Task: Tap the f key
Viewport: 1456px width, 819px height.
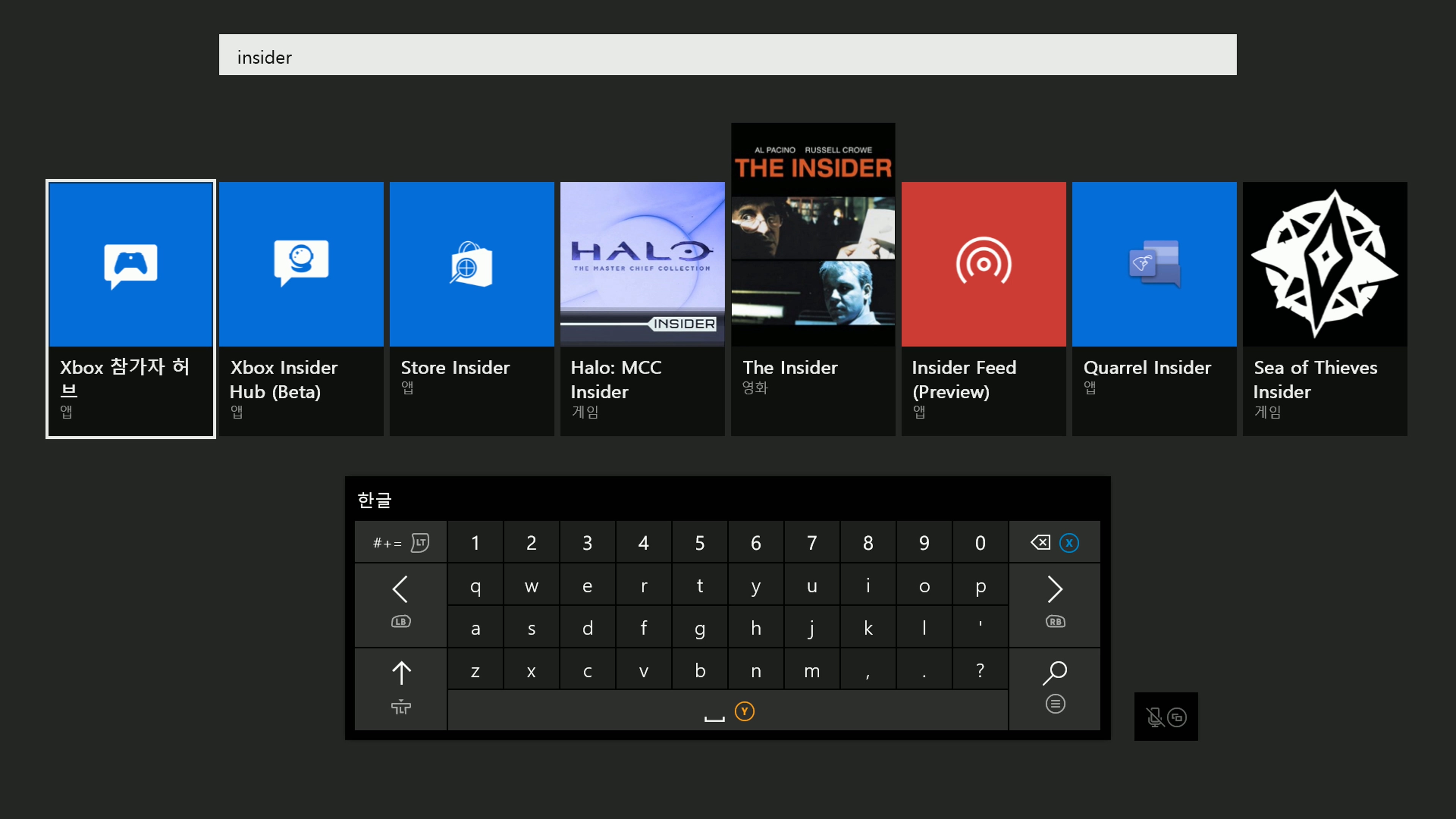Action: [644, 628]
